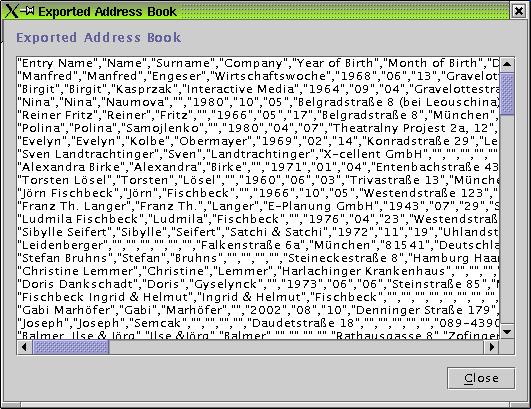Click the "Fischbeck Ingrid & Helmut" row
Viewport: 531px width, 409px height.
click(258, 297)
